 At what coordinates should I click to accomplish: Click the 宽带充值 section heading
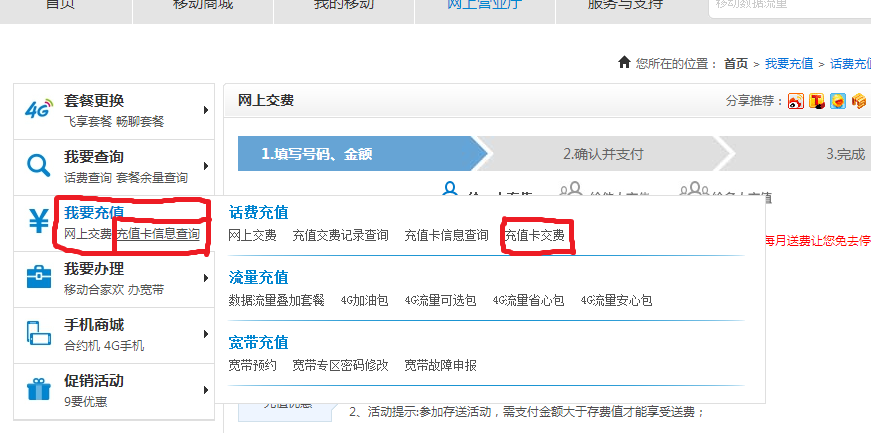[258, 342]
